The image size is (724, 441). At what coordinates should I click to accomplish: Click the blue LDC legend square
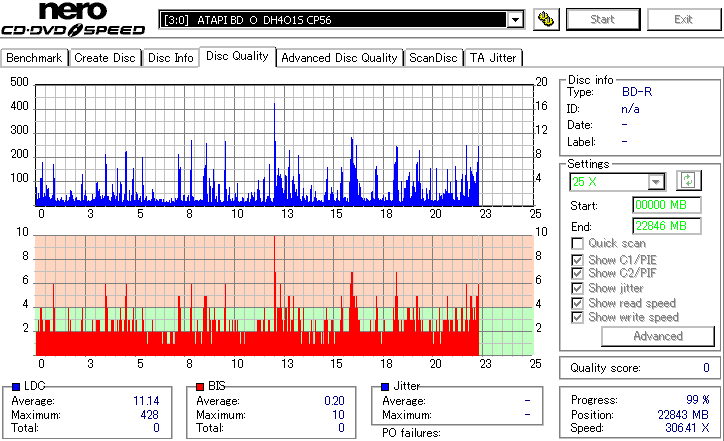coord(16,387)
